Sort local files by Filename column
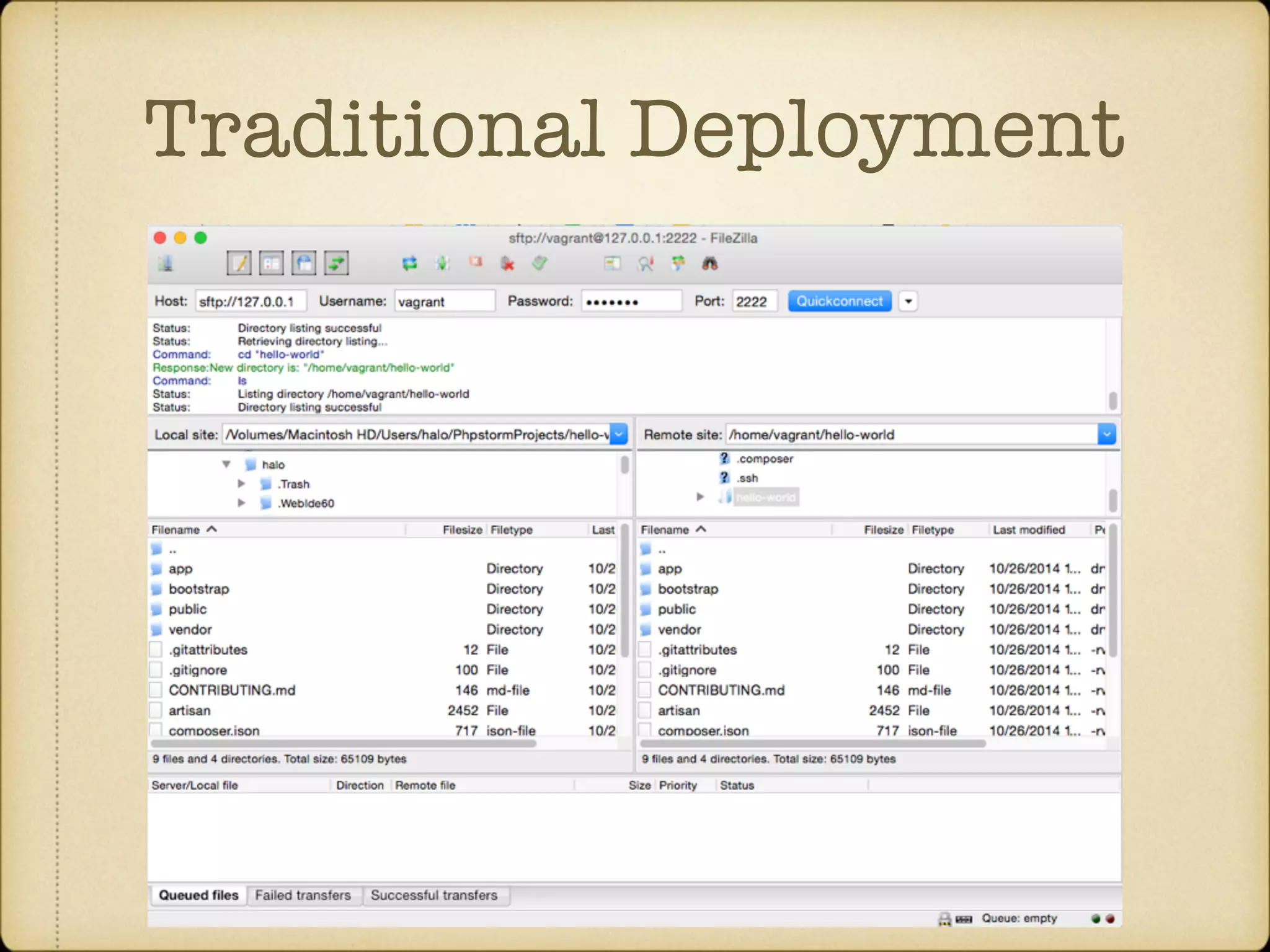 click(277, 530)
